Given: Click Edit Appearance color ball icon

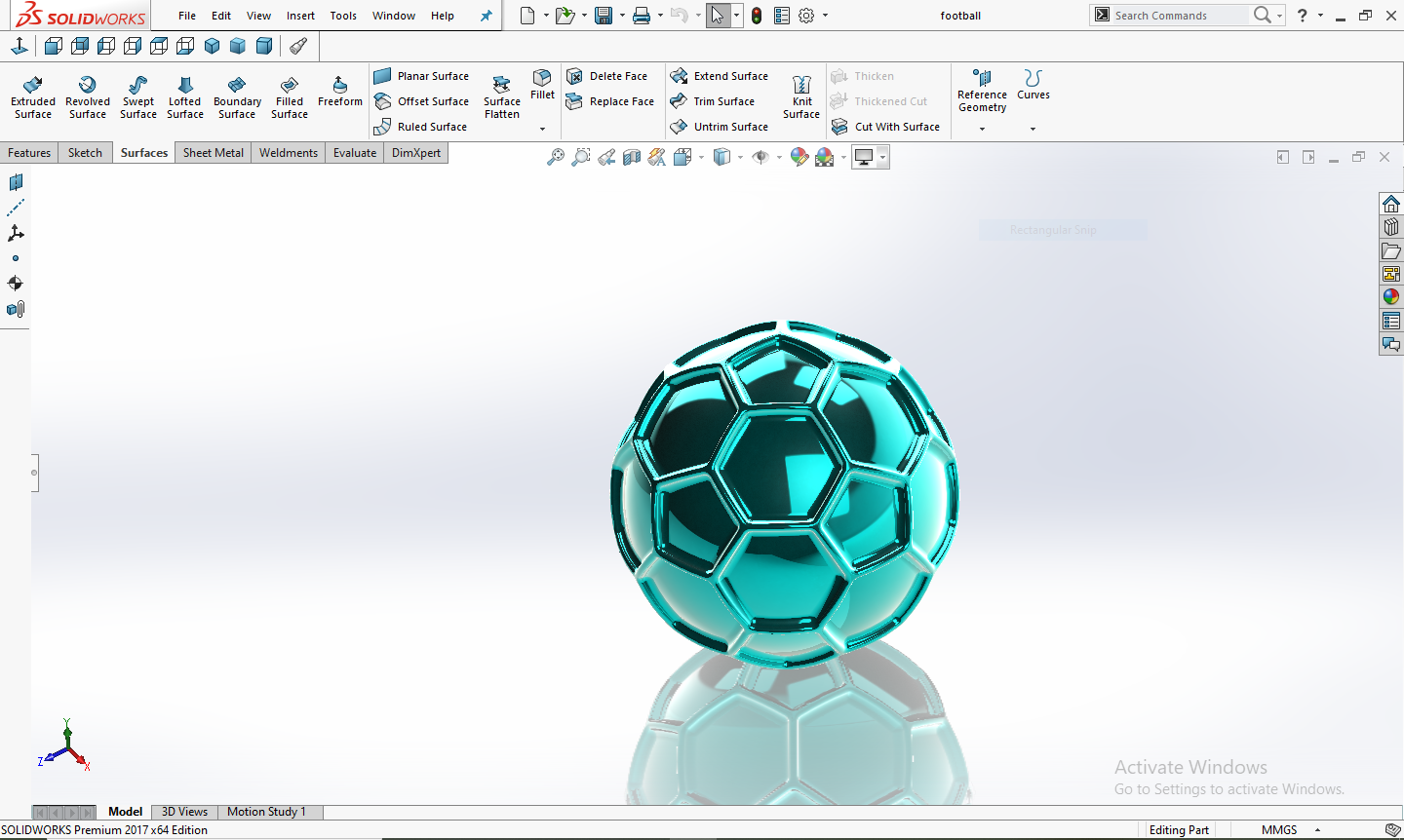Looking at the screenshot, I should coord(799,157).
